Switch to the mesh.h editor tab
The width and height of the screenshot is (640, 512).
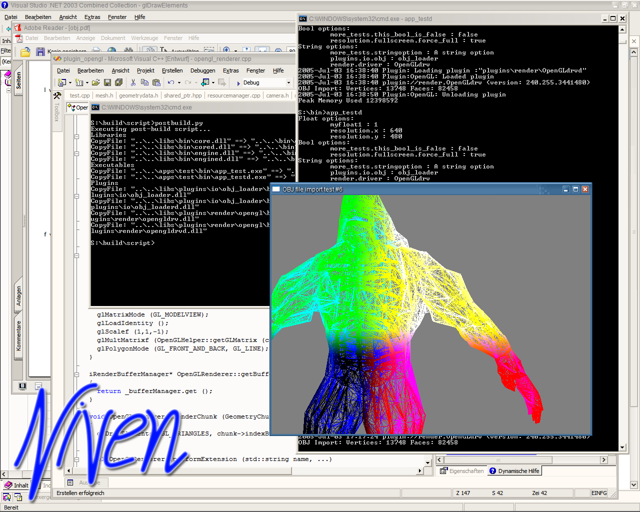click(104, 96)
